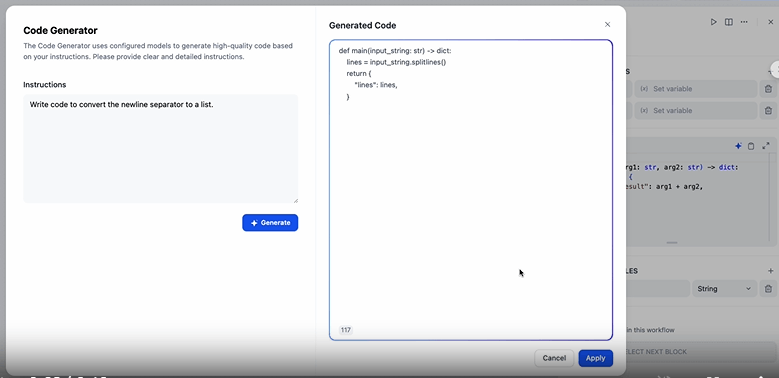The image size is (779, 378).
Task: Click the '"lines": lines,' code line
Action: pos(376,85)
